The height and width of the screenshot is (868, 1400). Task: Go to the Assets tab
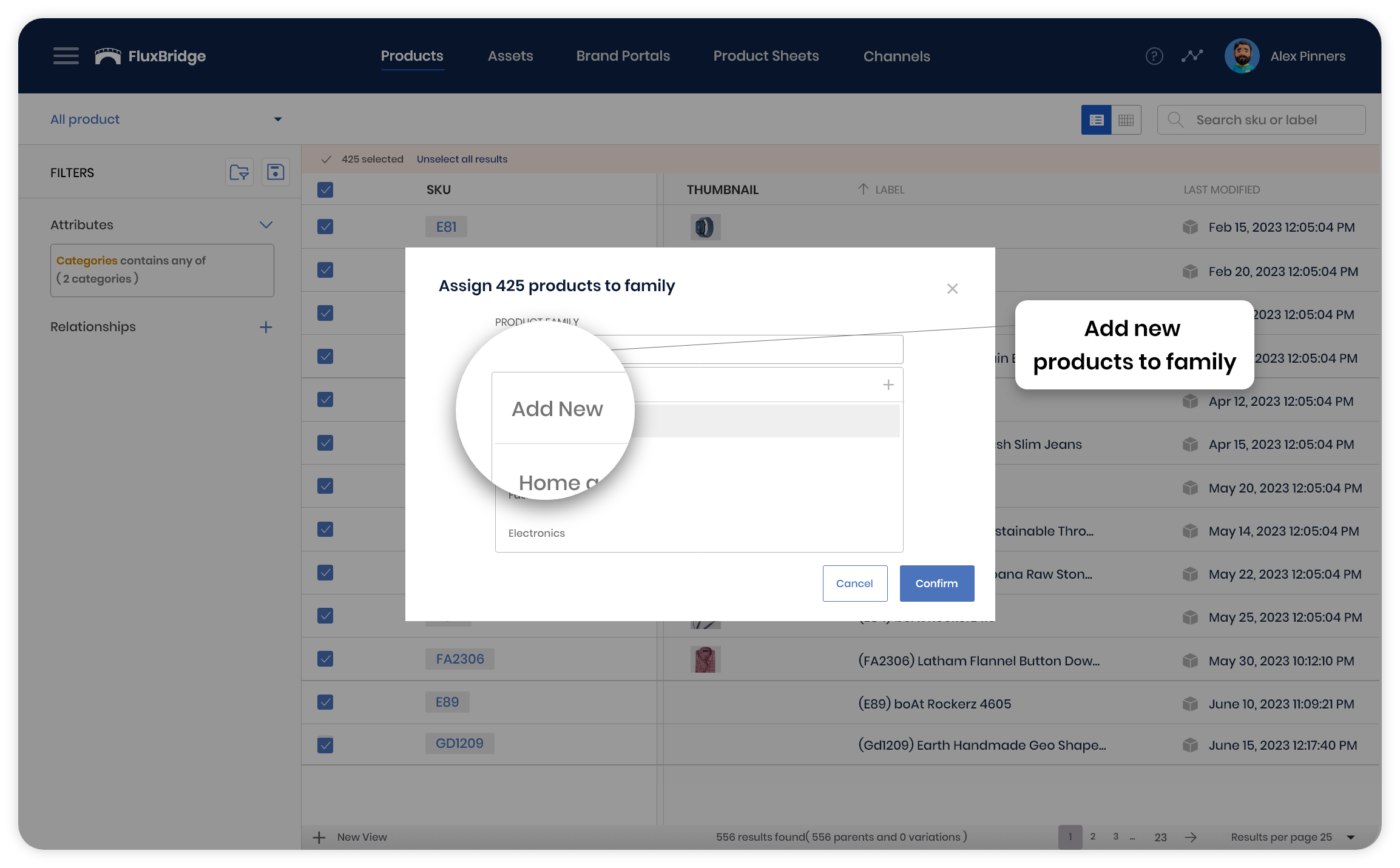[510, 56]
